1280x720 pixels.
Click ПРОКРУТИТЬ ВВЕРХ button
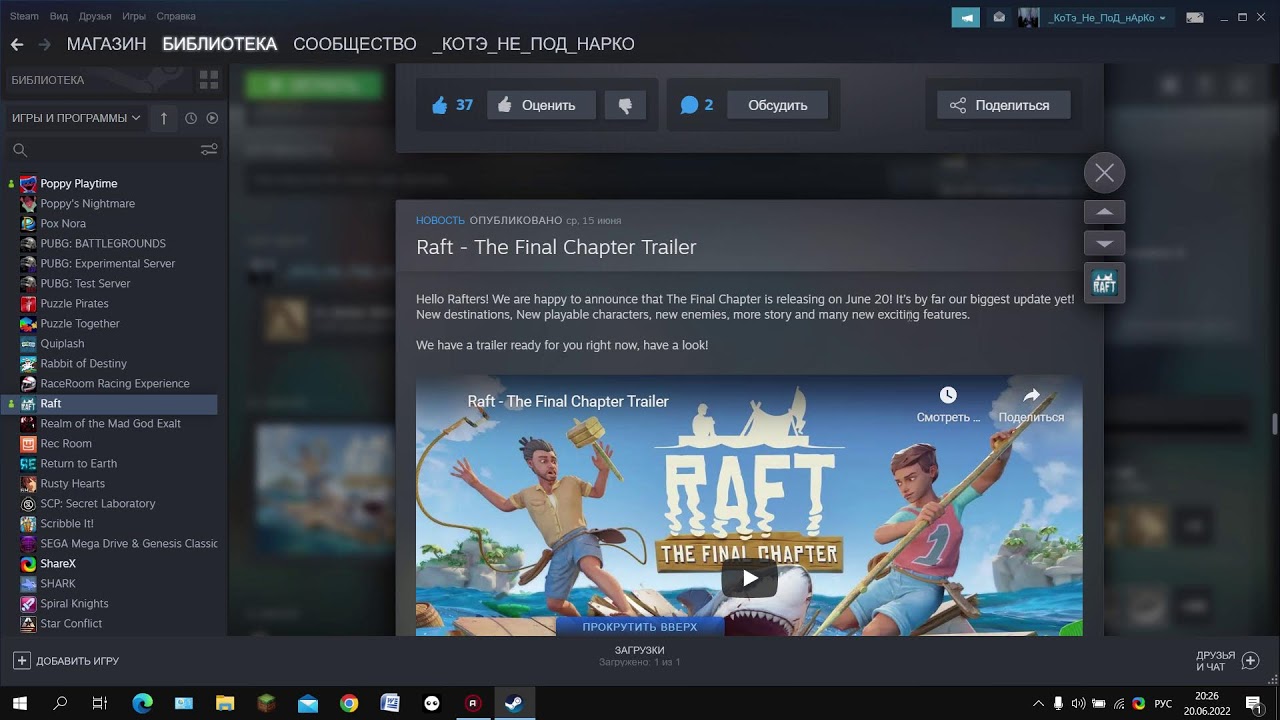(640, 627)
